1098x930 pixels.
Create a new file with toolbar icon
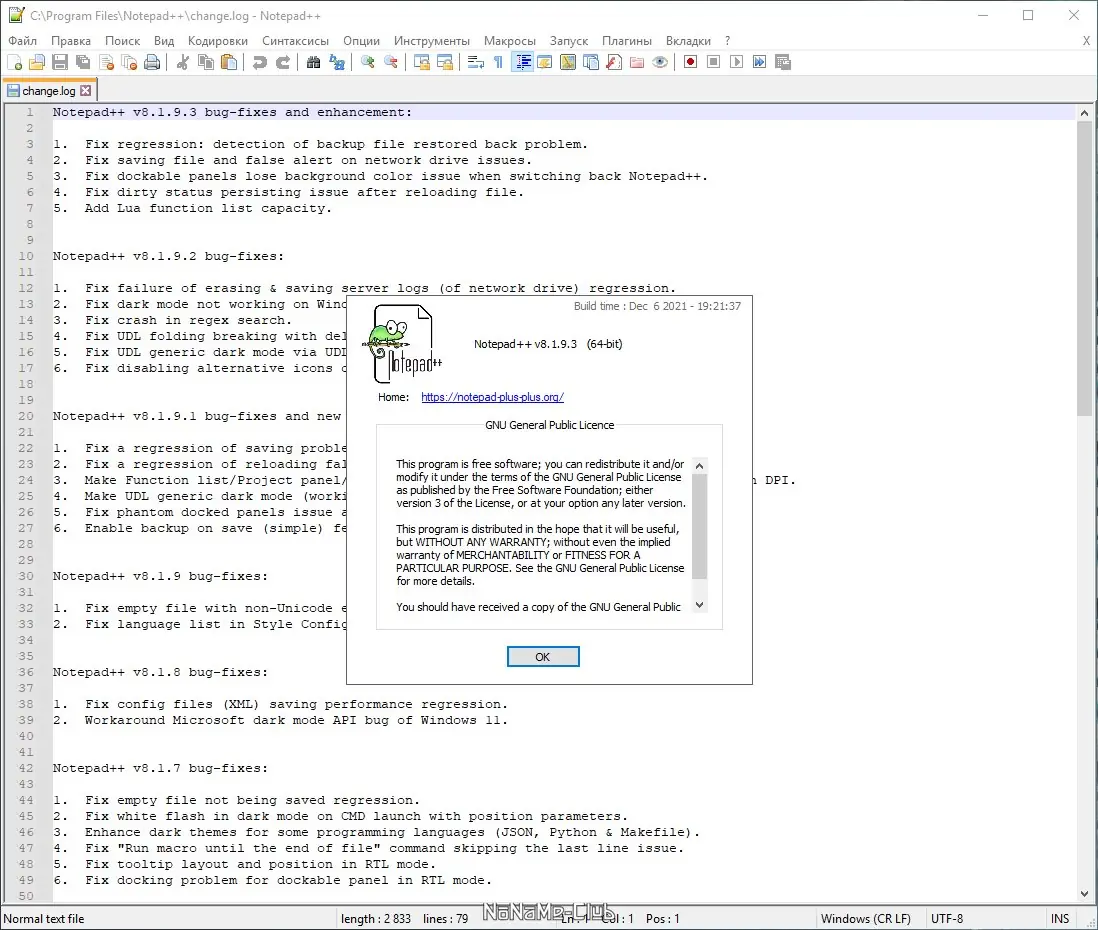15,62
